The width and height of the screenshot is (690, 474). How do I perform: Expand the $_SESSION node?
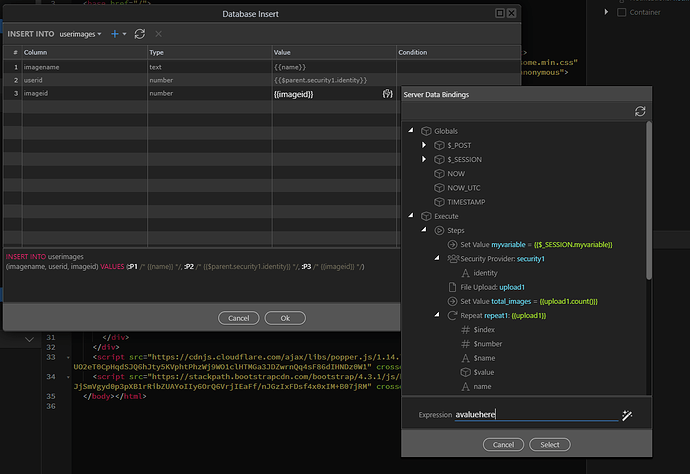tap(424, 159)
